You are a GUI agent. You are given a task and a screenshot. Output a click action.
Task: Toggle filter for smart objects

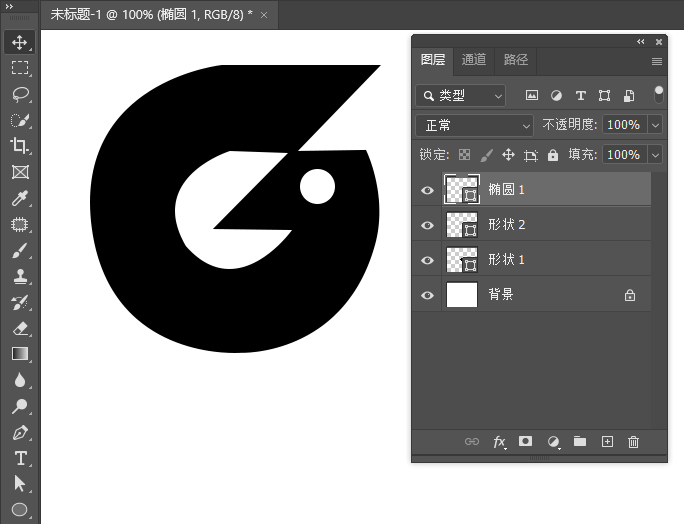(629, 96)
